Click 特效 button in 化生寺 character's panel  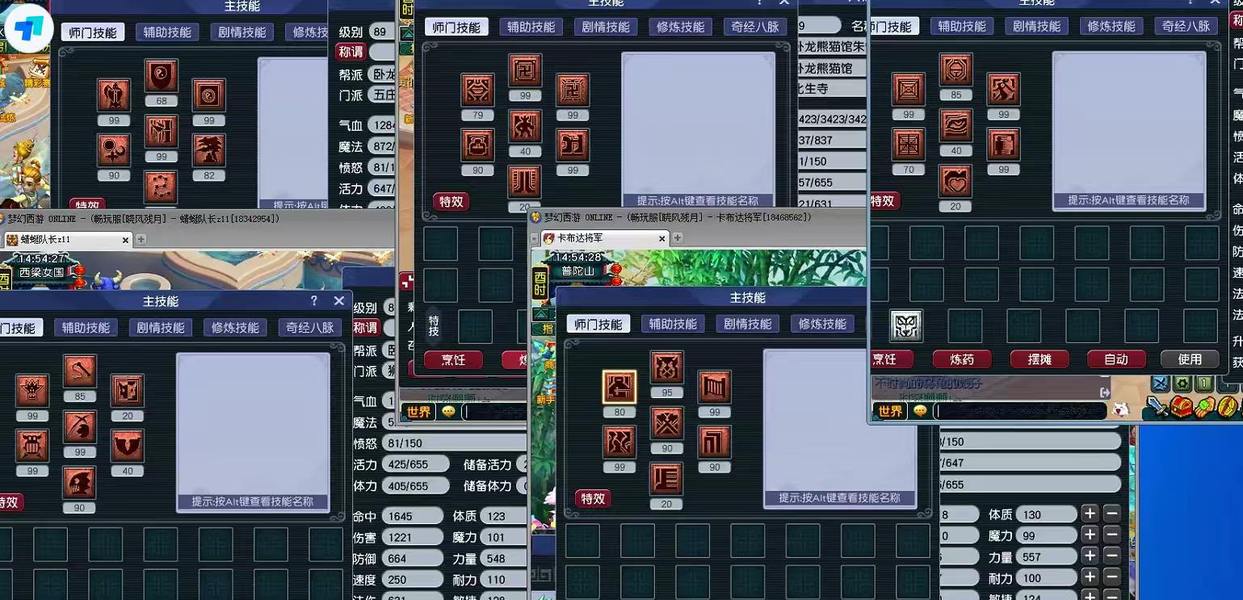click(x=451, y=201)
